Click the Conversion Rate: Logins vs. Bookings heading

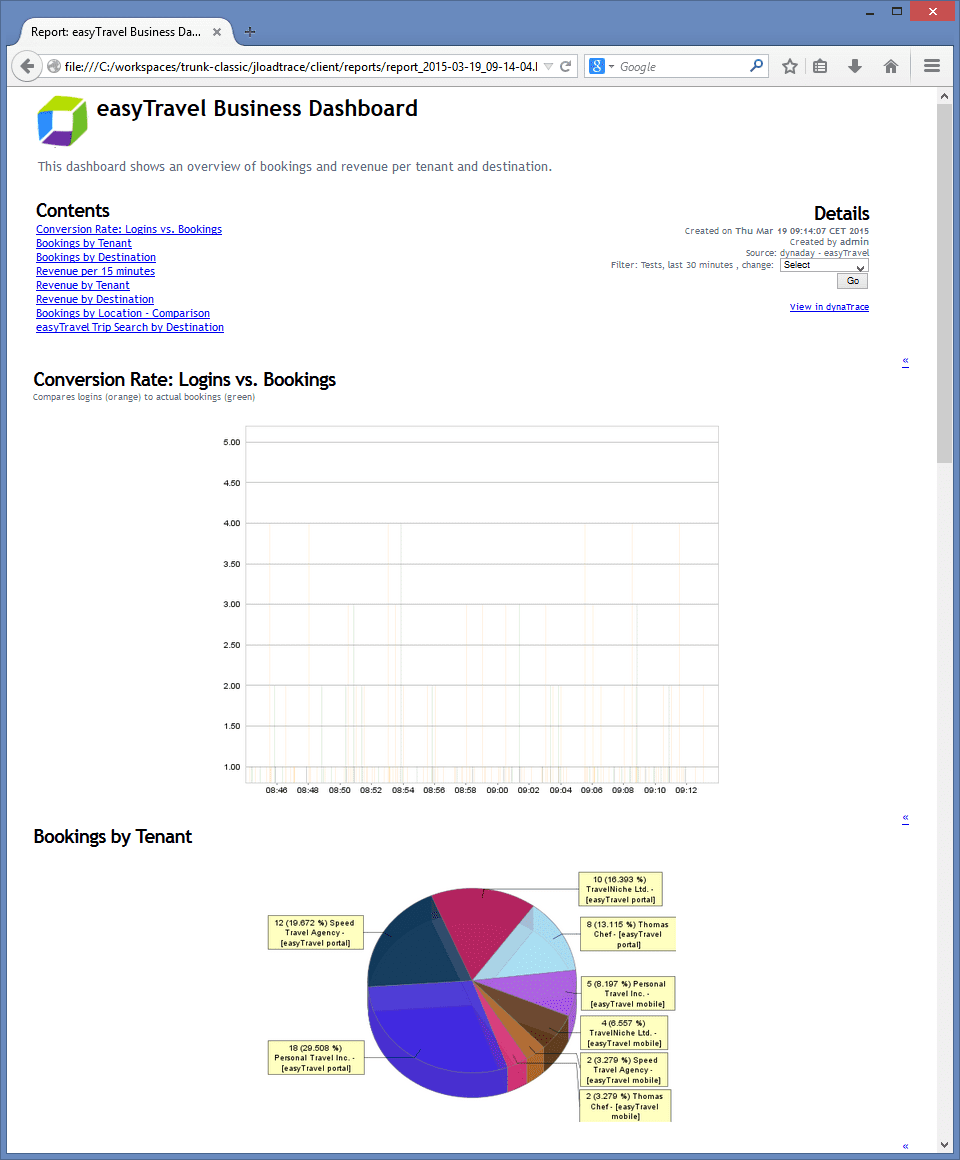tap(185, 380)
